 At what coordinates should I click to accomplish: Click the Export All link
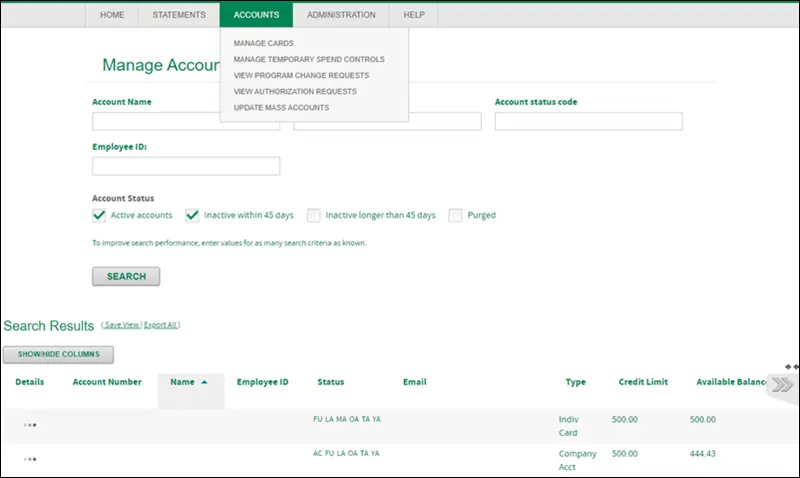coord(160,325)
